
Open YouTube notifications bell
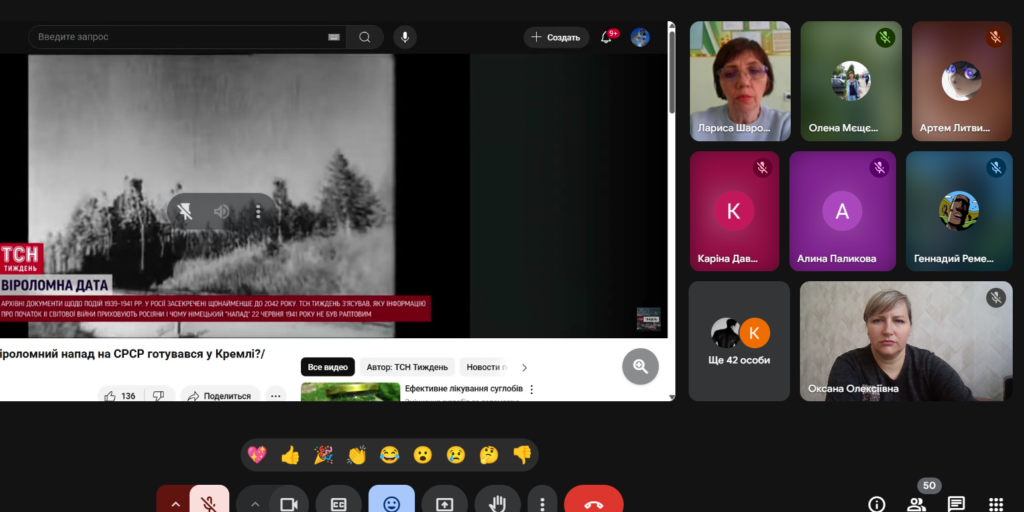pos(607,37)
